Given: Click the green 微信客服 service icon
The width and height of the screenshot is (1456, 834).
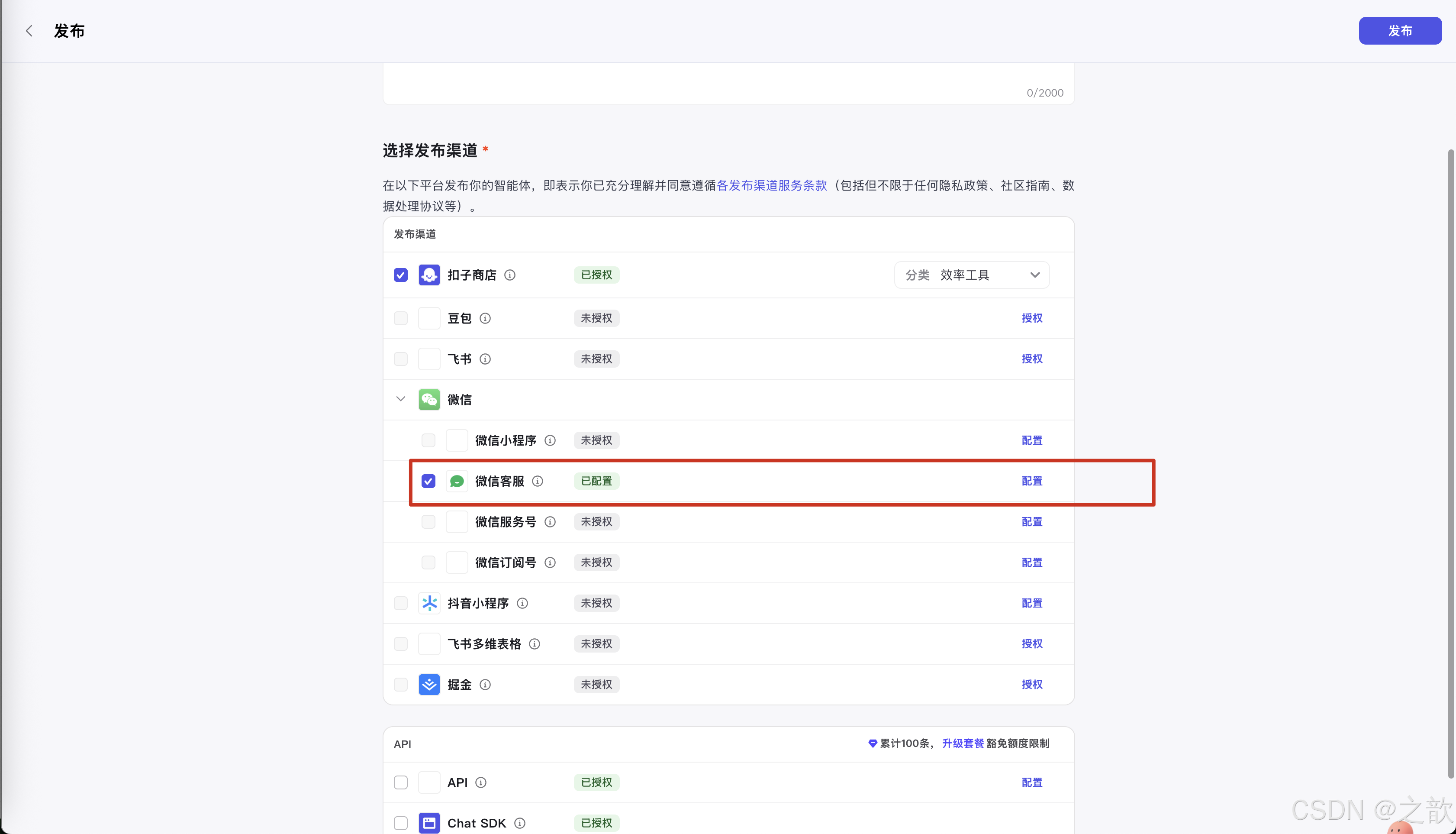Looking at the screenshot, I should pos(456,481).
